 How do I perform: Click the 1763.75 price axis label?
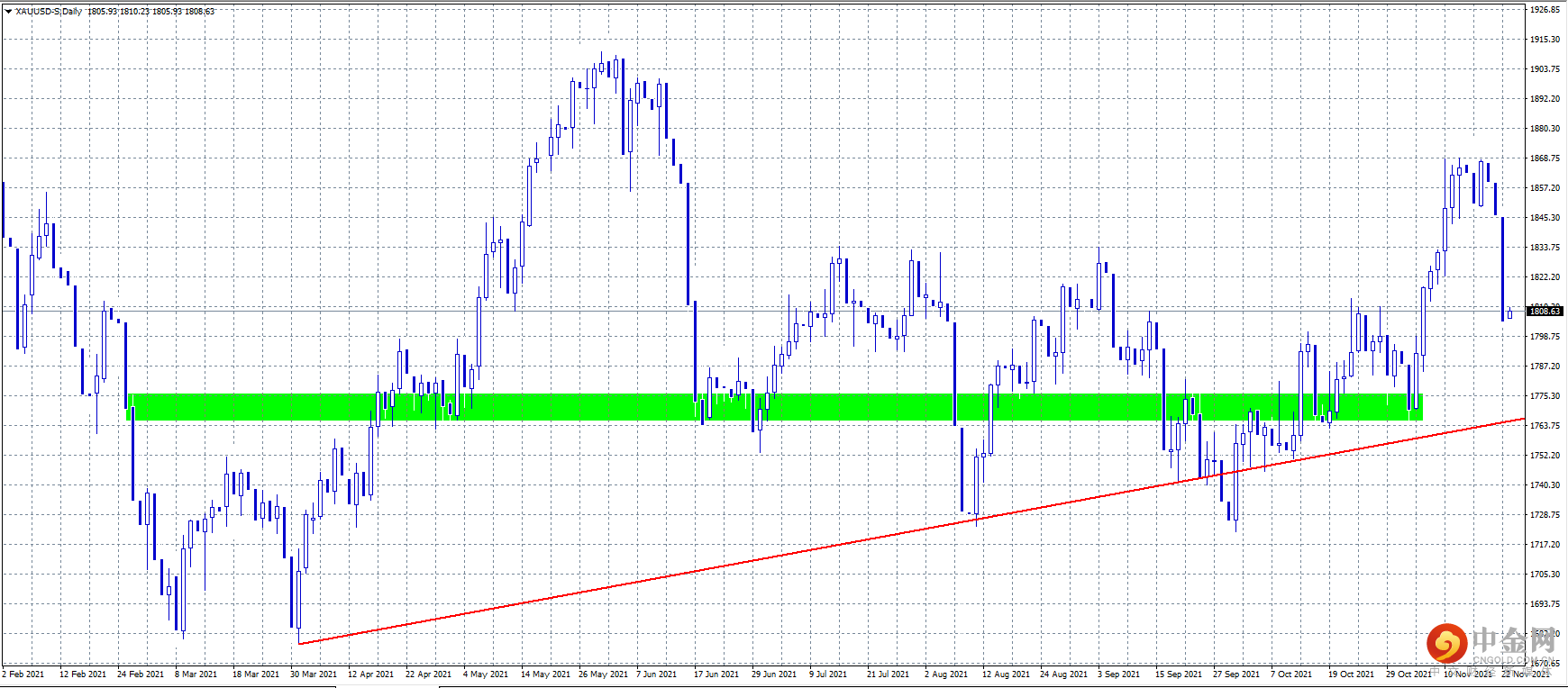(x=1545, y=426)
